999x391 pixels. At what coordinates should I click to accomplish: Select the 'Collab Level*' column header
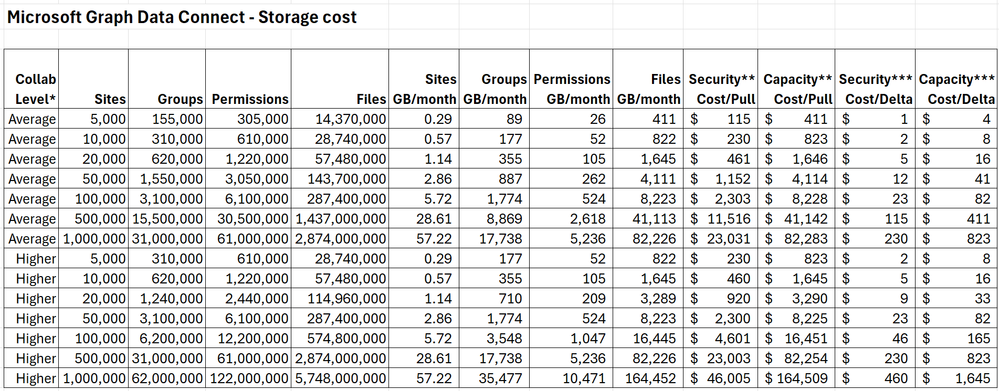pos(32,79)
